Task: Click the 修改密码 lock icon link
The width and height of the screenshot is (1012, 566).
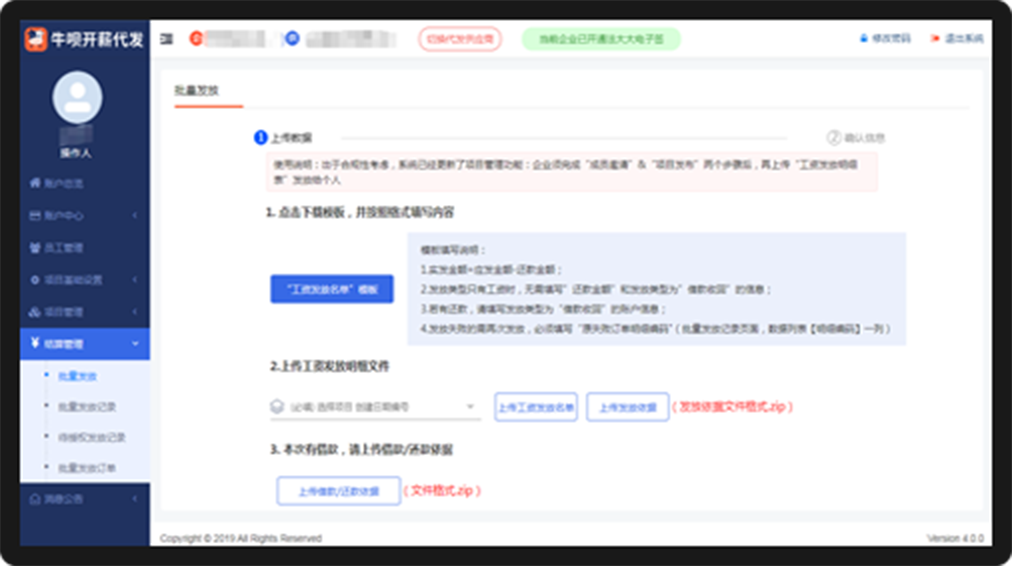Action: coord(885,39)
